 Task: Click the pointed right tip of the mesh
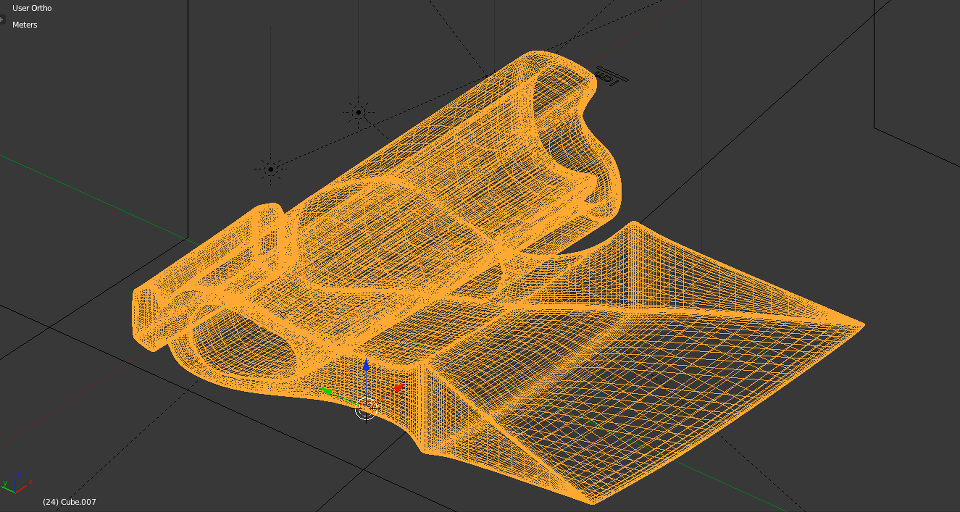coord(858,324)
